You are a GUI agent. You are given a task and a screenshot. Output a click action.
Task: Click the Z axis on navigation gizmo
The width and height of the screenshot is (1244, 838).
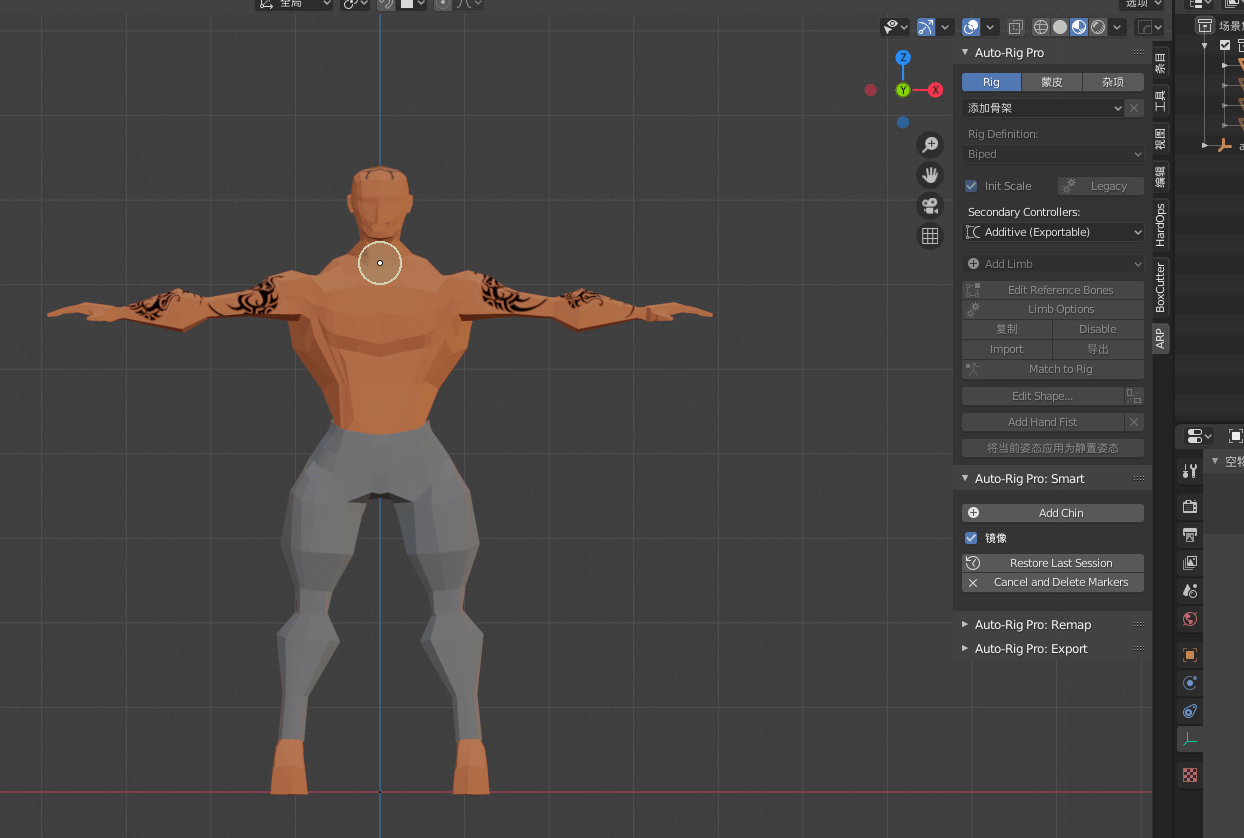coord(903,58)
